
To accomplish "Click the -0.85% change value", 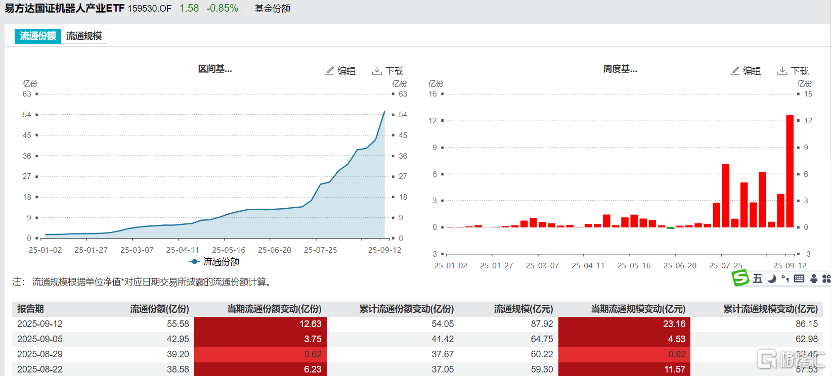I will click(x=223, y=8).
